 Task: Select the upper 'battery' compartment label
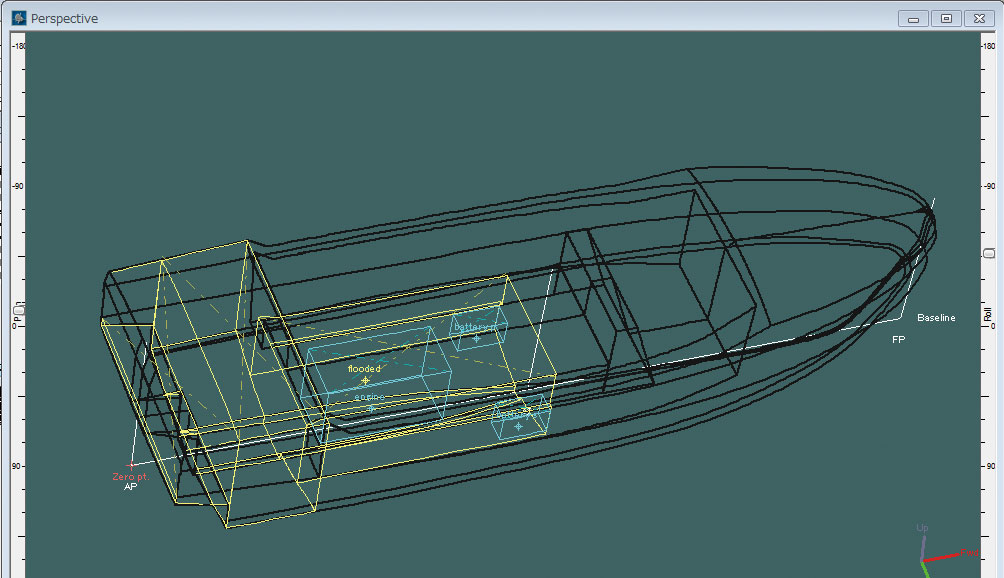(474, 327)
